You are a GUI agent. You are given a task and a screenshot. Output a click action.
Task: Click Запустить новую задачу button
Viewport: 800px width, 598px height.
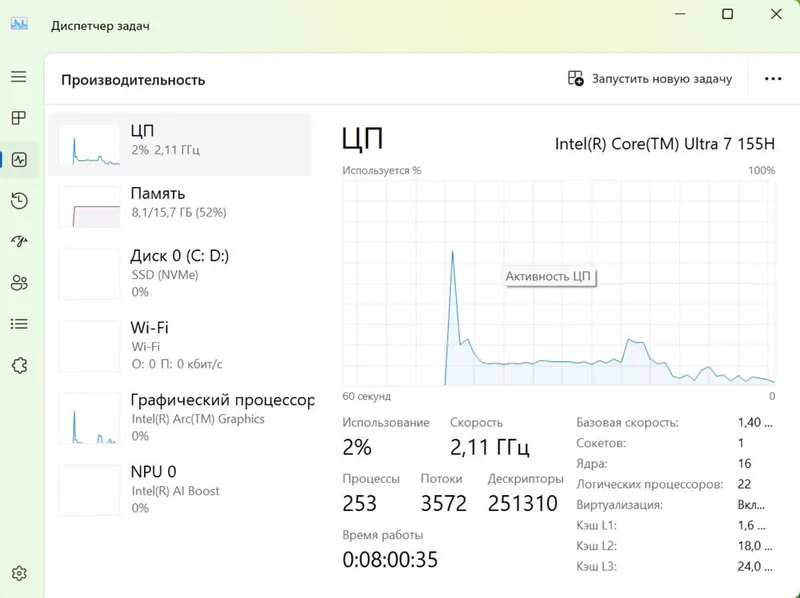649,79
